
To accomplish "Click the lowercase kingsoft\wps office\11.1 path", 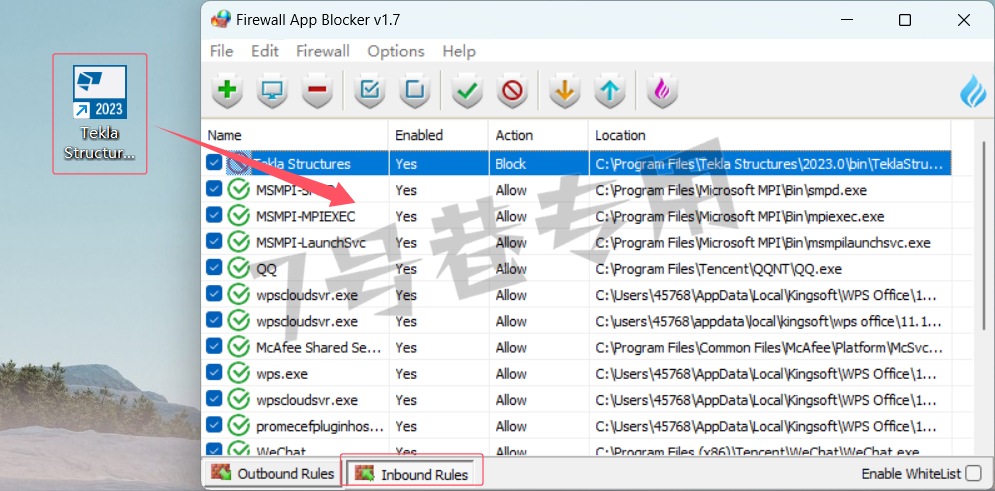I will (768, 322).
